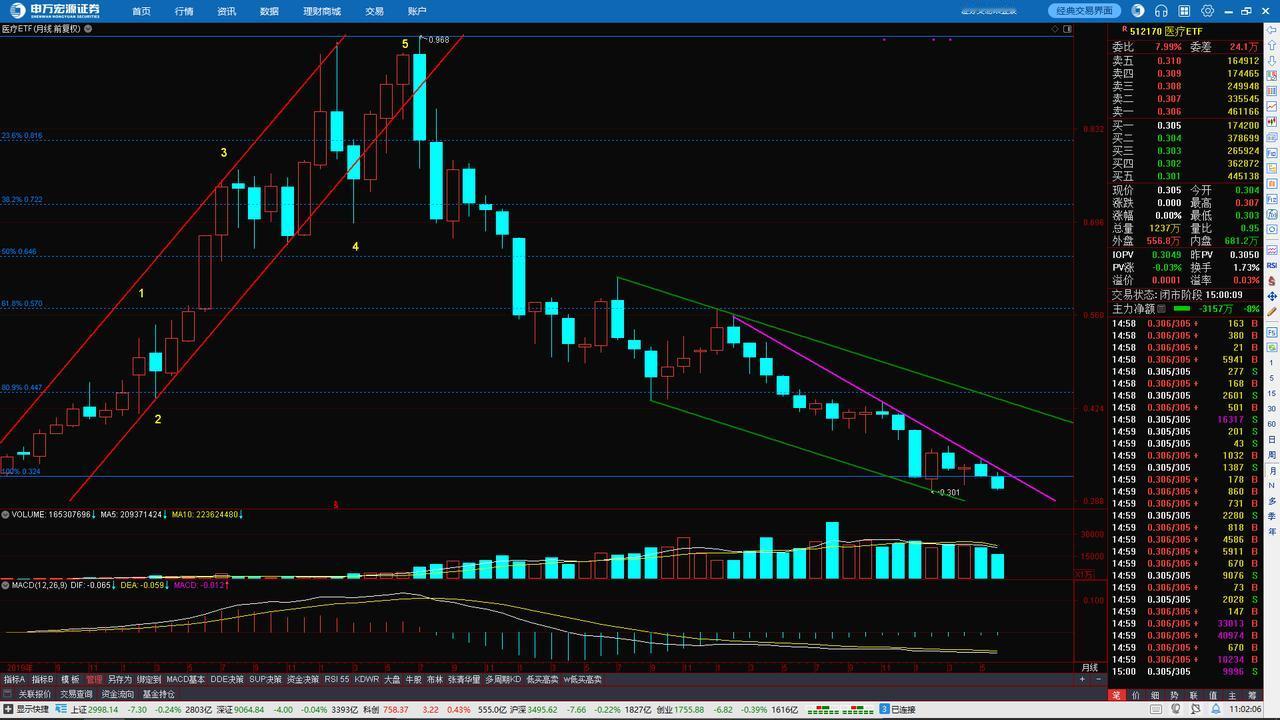Click the 绑定到 button in indicator bar
This screenshot has height=720, width=1280.
coord(149,679)
